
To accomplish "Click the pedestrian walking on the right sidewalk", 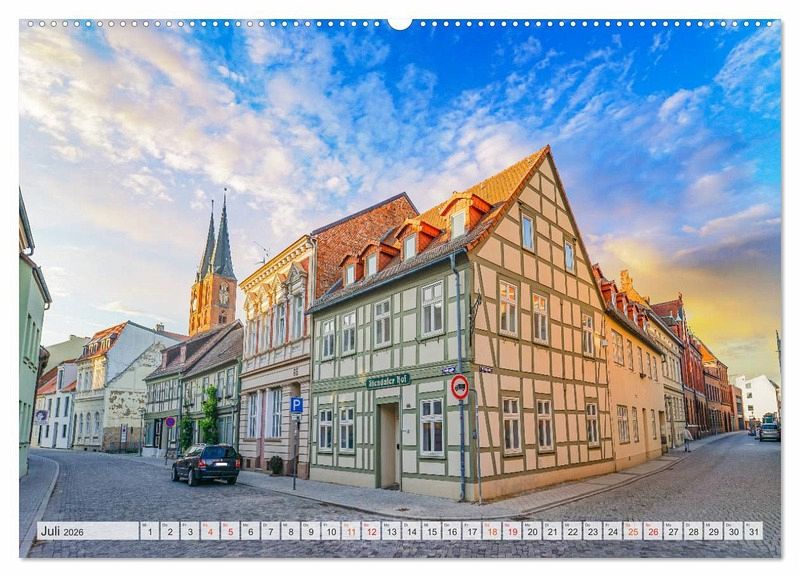I will tap(688, 438).
